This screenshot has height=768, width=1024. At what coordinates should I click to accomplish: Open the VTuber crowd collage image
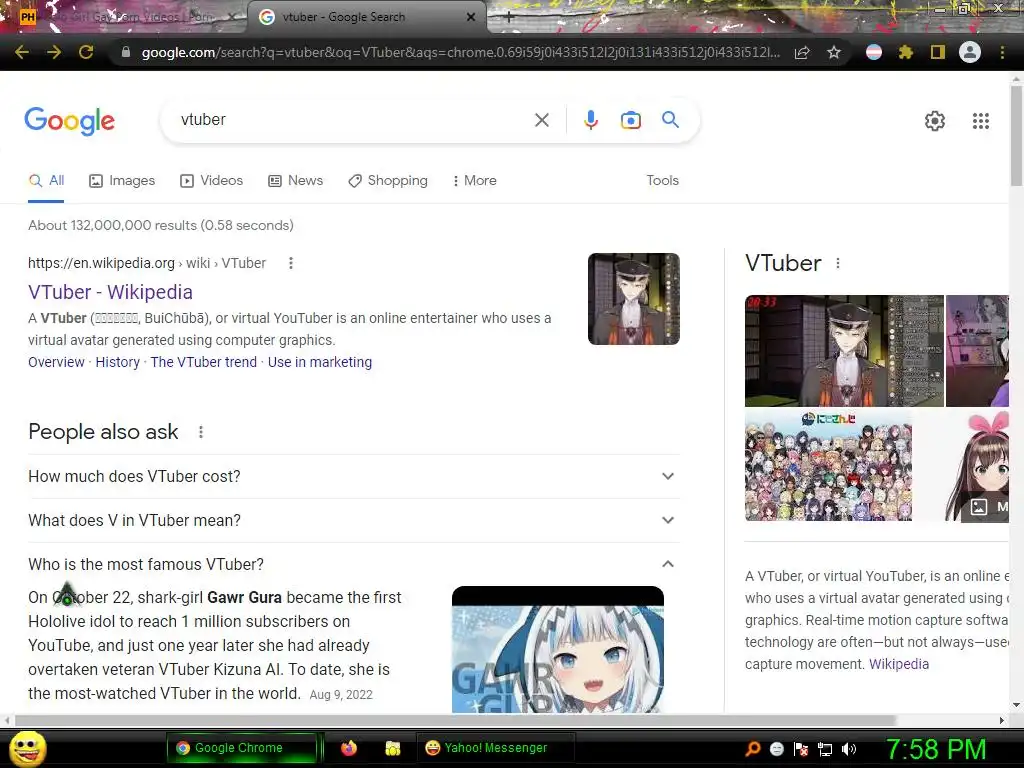coord(828,466)
